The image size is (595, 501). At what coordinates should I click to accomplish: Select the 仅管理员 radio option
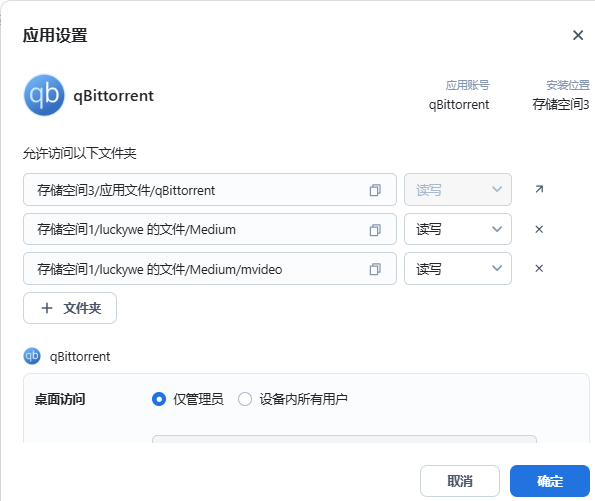(159, 399)
